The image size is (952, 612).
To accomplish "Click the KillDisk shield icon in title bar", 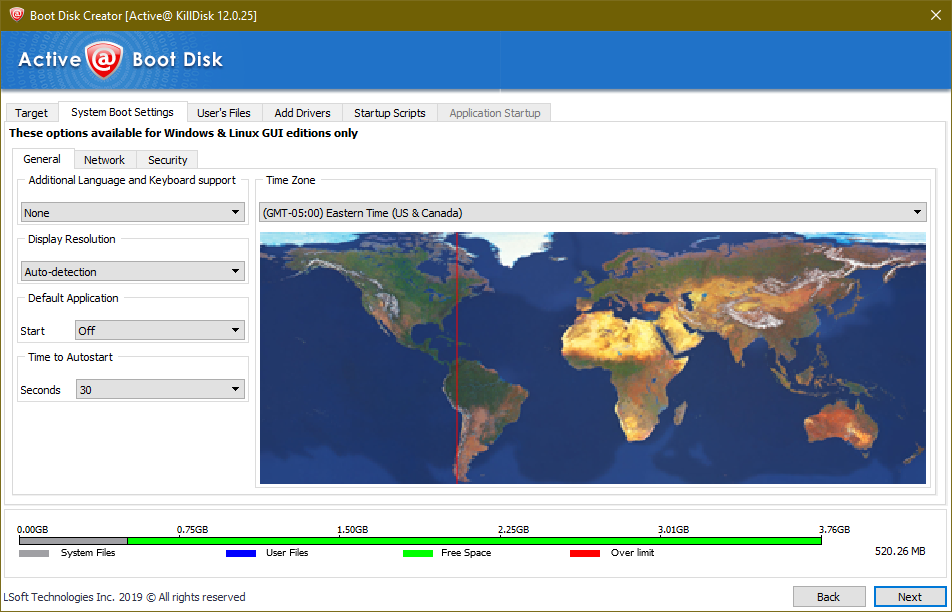I will pos(16,14).
